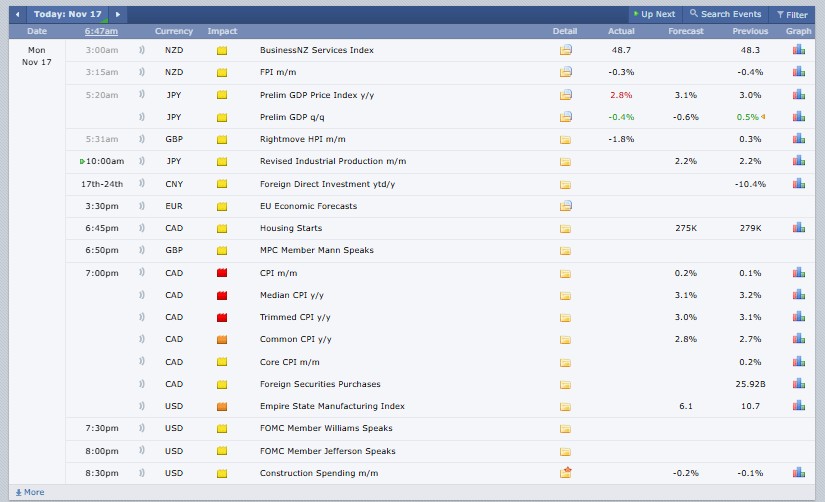Image resolution: width=825 pixels, height=502 pixels.
Task: Open graph for Empire State Manufacturing Index
Action: point(798,407)
